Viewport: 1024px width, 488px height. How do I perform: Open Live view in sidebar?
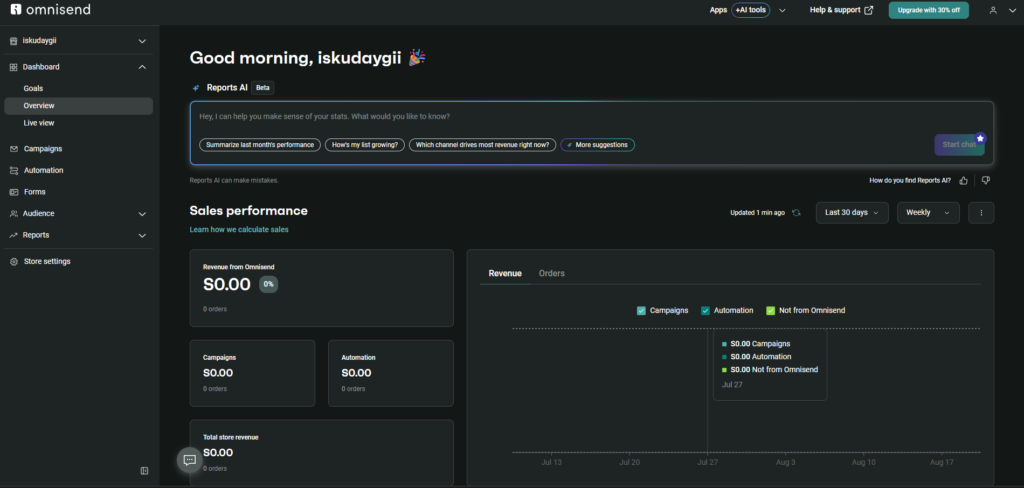[x=39, y=123]
